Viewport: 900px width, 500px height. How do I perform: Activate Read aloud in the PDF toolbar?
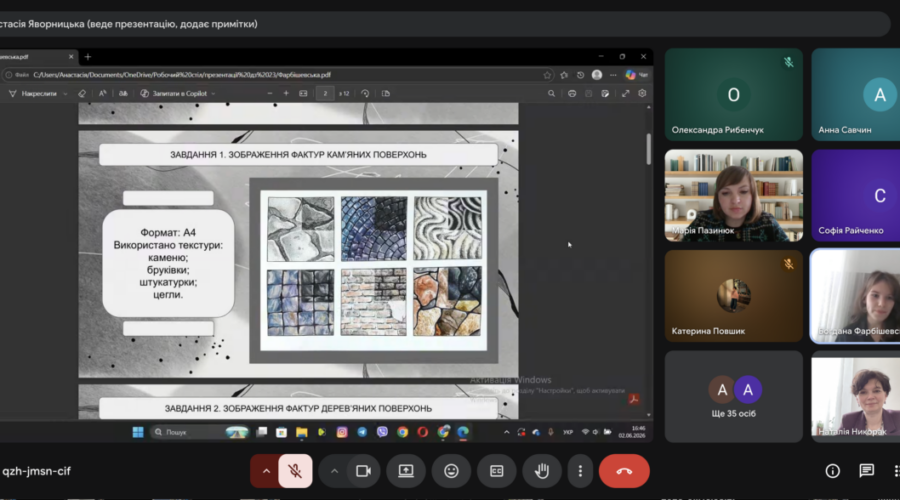[x=102, y=94]
